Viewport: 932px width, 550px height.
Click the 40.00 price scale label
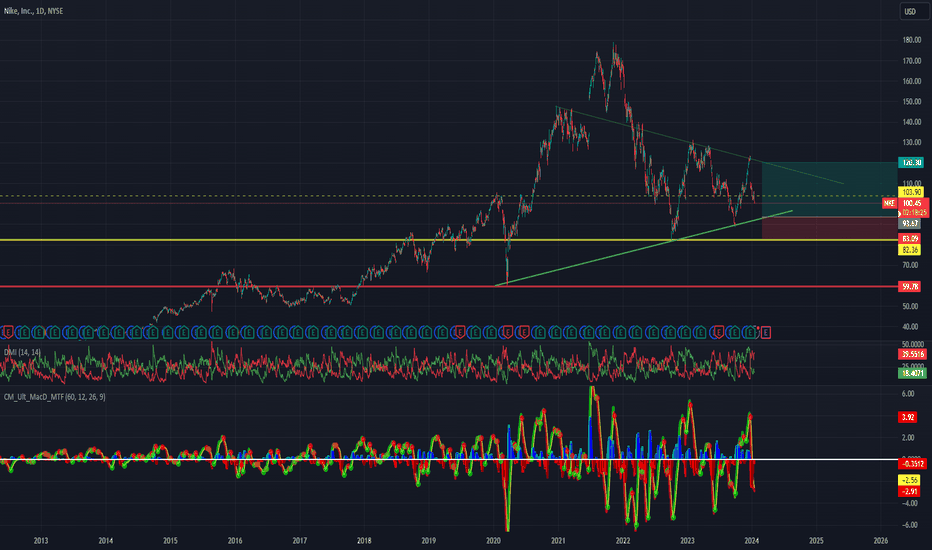tap(910, 326)
